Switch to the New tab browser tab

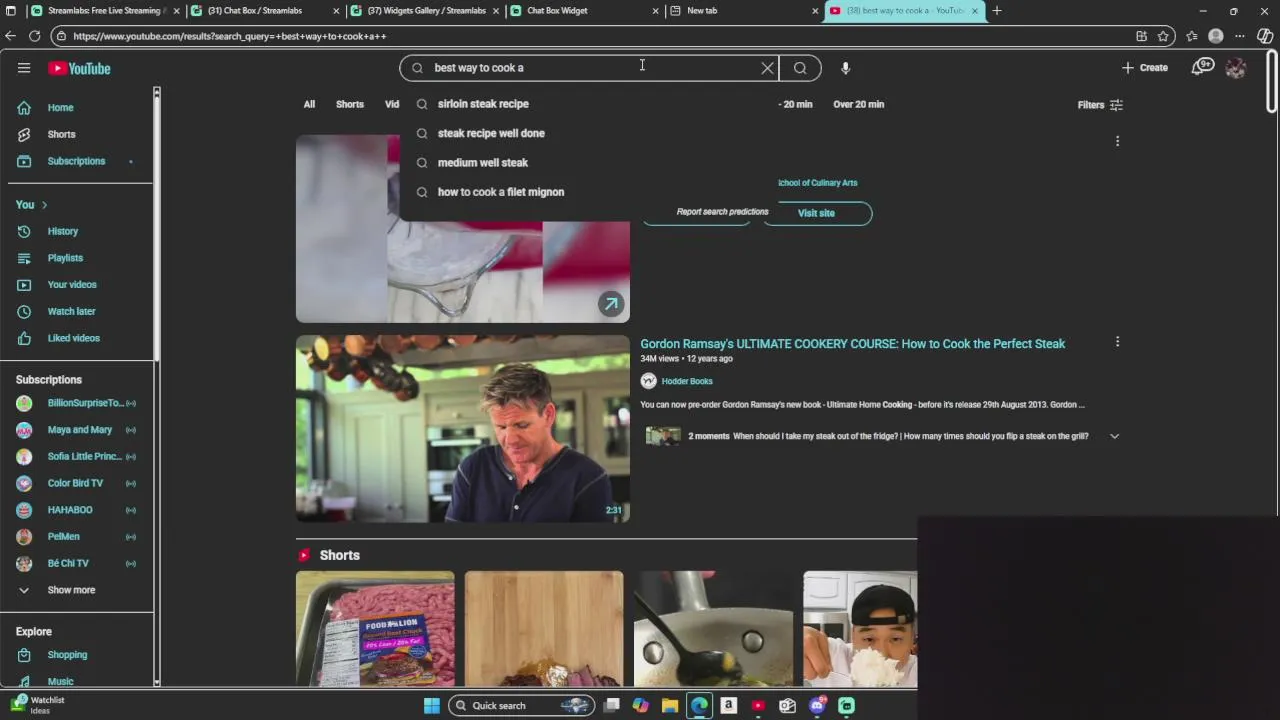[744, 11]
